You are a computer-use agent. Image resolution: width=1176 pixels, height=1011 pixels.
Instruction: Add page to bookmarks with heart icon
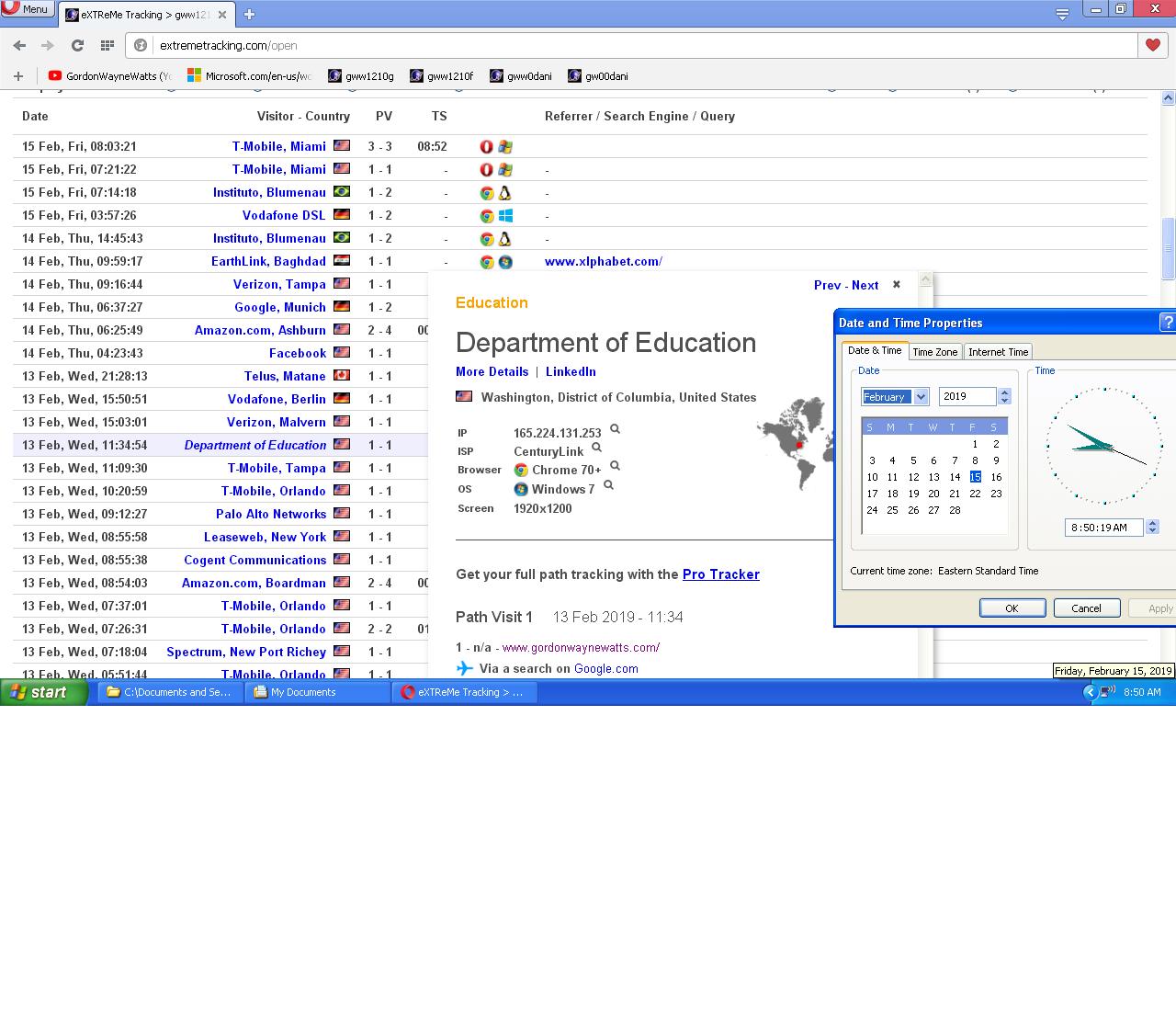[x=1153, y=45]
